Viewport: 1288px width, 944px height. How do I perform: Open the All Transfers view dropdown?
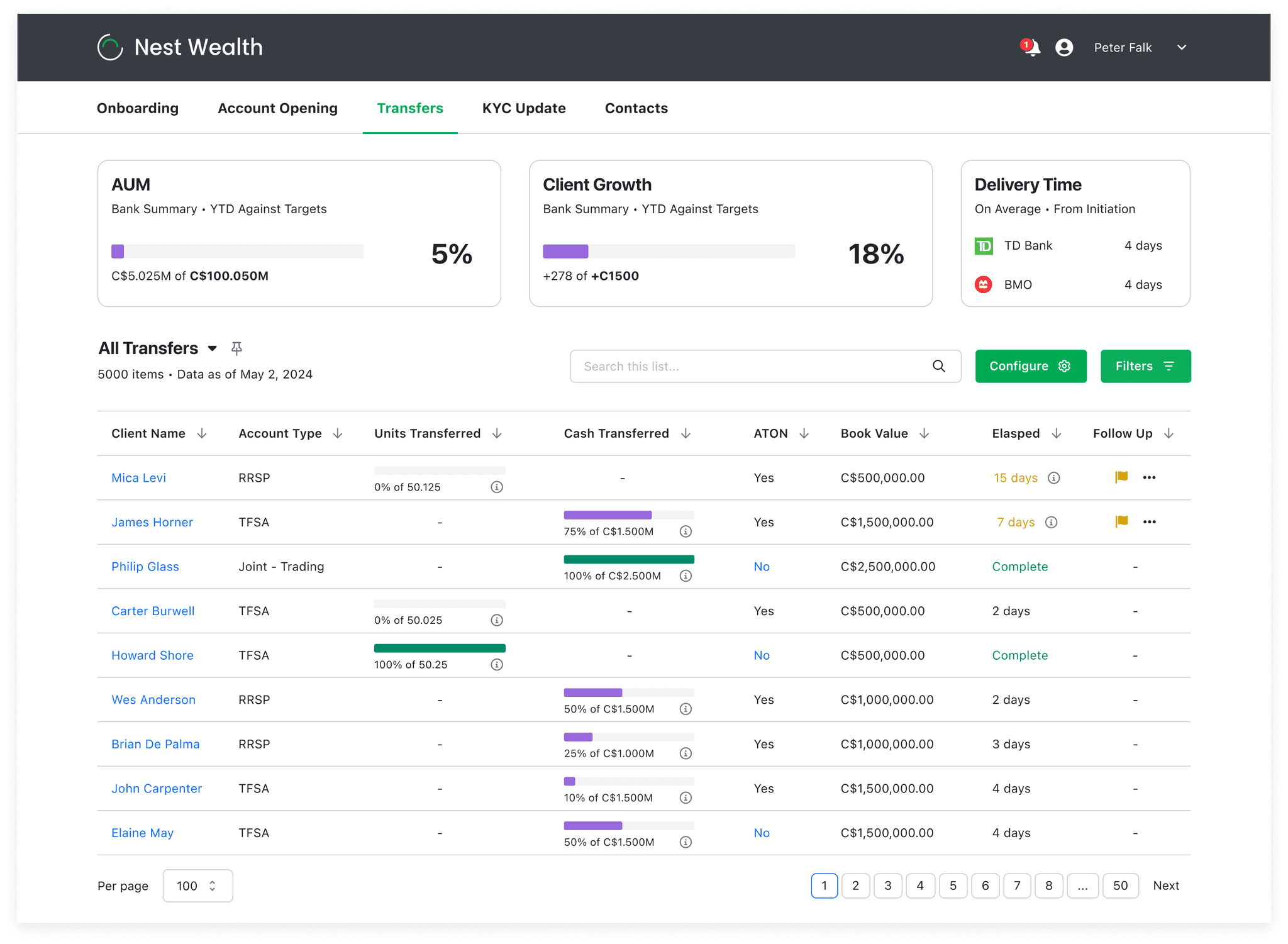(x=213, y=348)
